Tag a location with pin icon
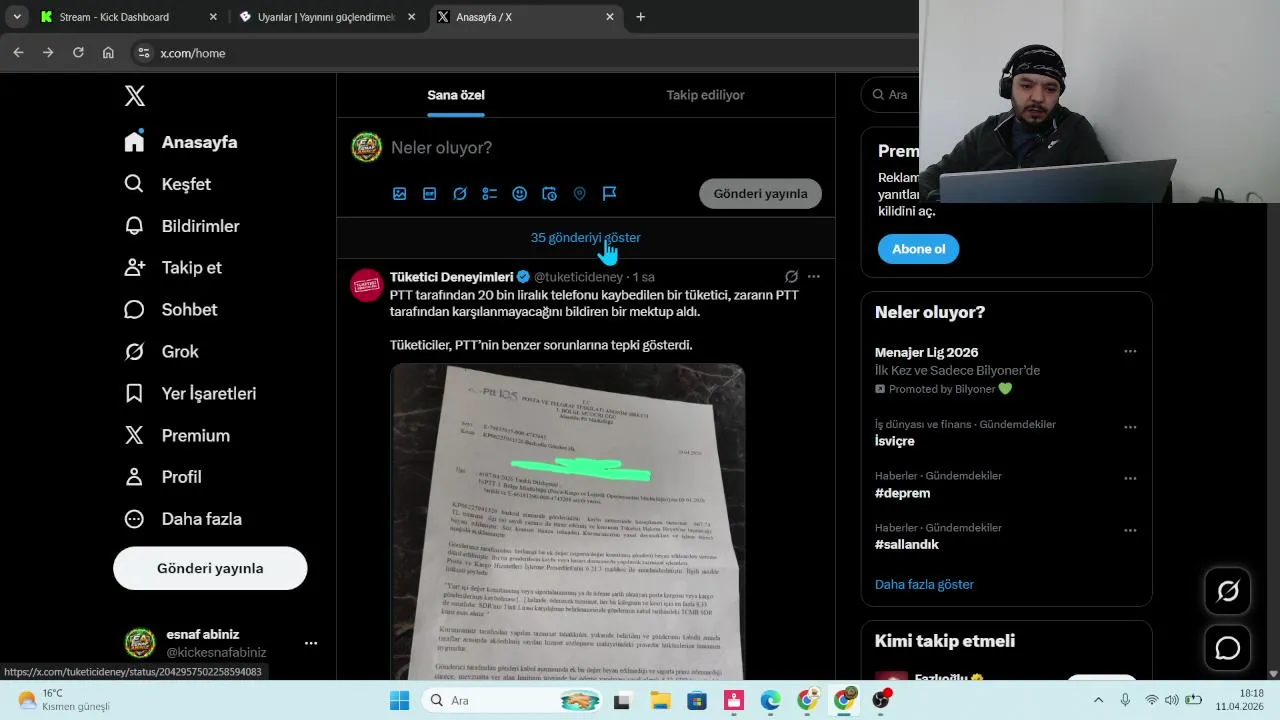The image size is (1280, 720). tap(580, 194)
